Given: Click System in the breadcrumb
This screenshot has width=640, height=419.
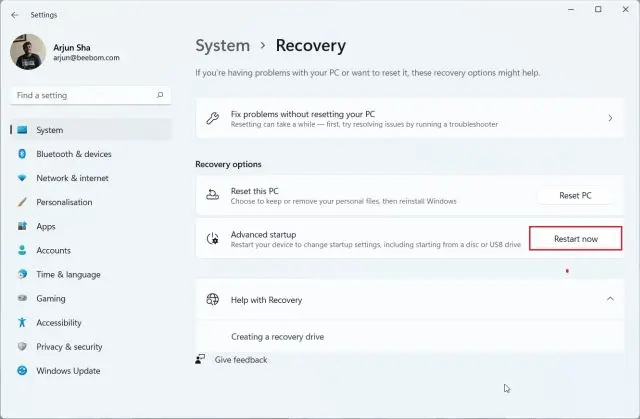Looking at the screenshot, I should 222,45.
